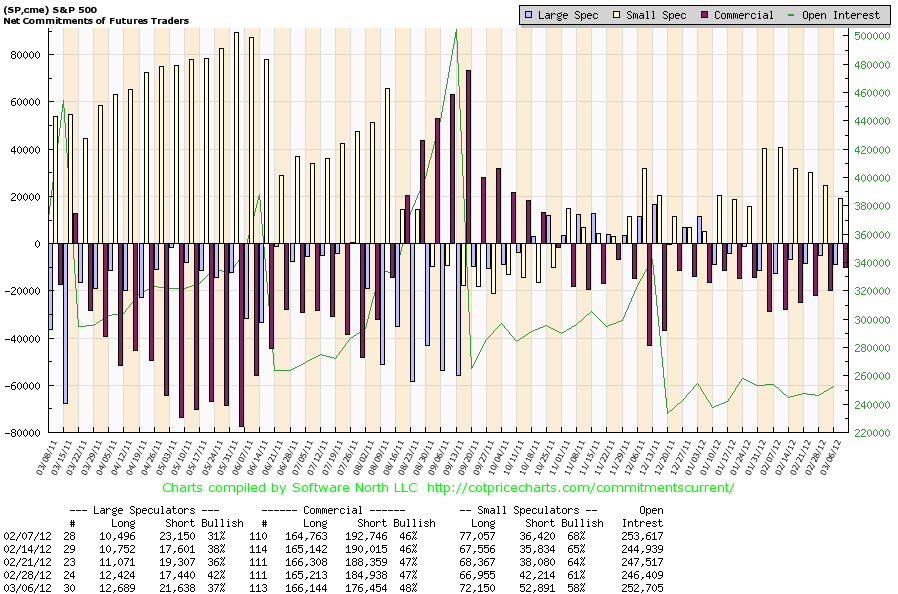The image size is (898, 594).
Task: Click the open interest value 253,617
Action: [x=642, y=536]
